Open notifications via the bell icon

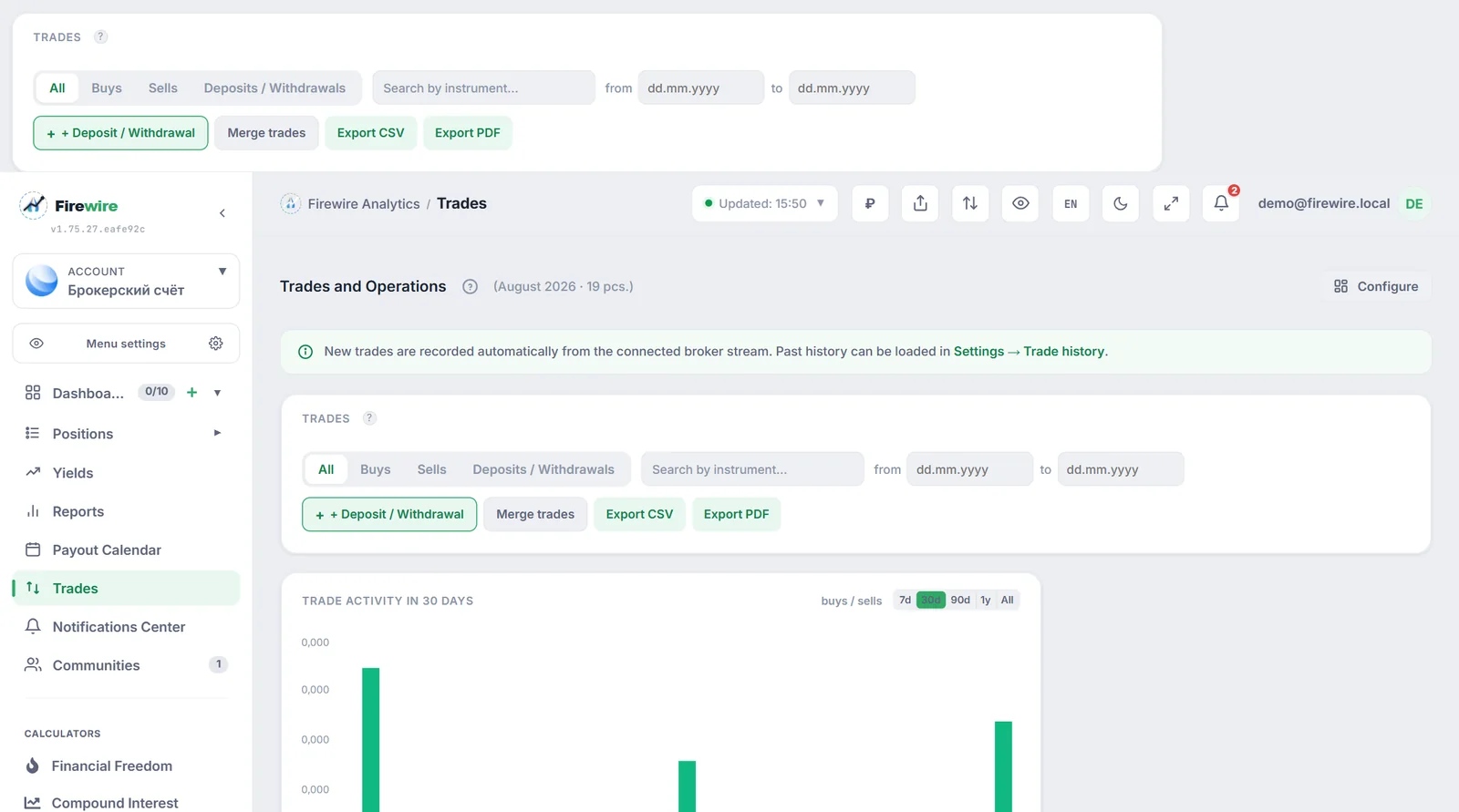1221,203
